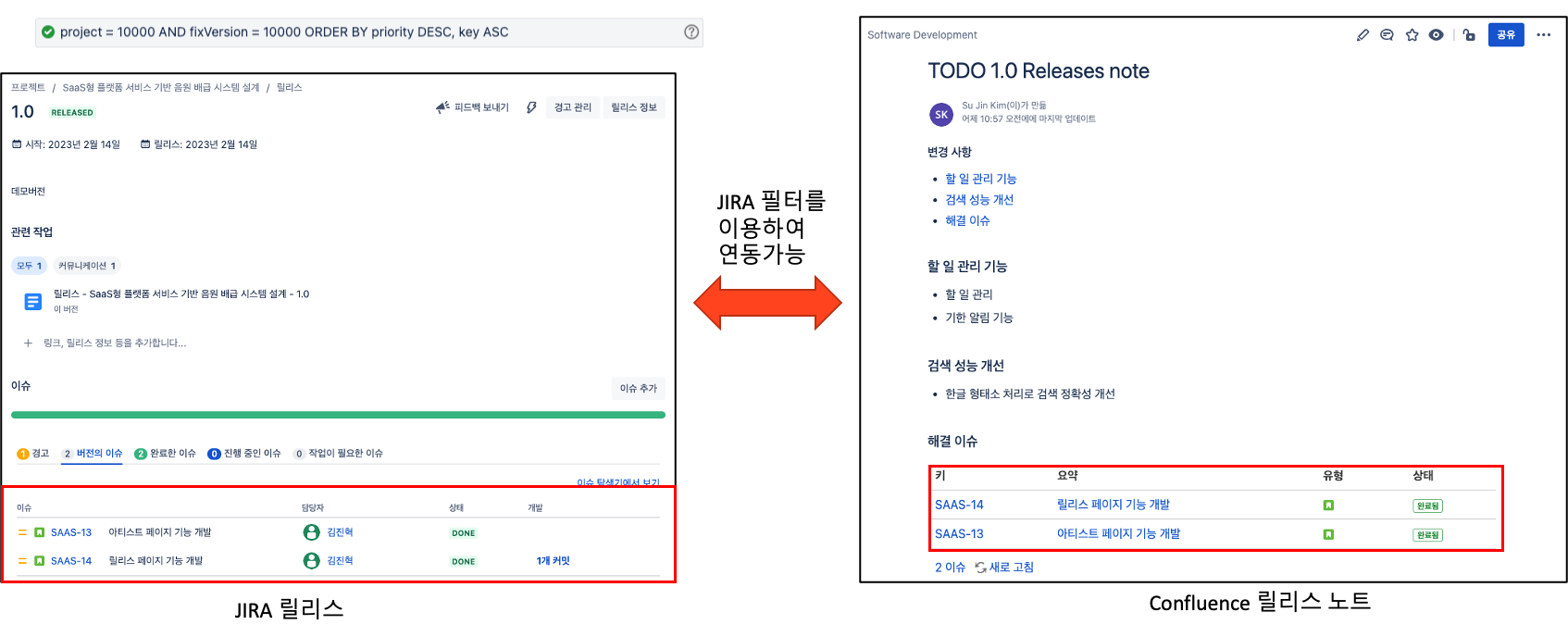
Task: Click the assignee avatar on SAAS-14 row
Action: [x=312, y=561]
